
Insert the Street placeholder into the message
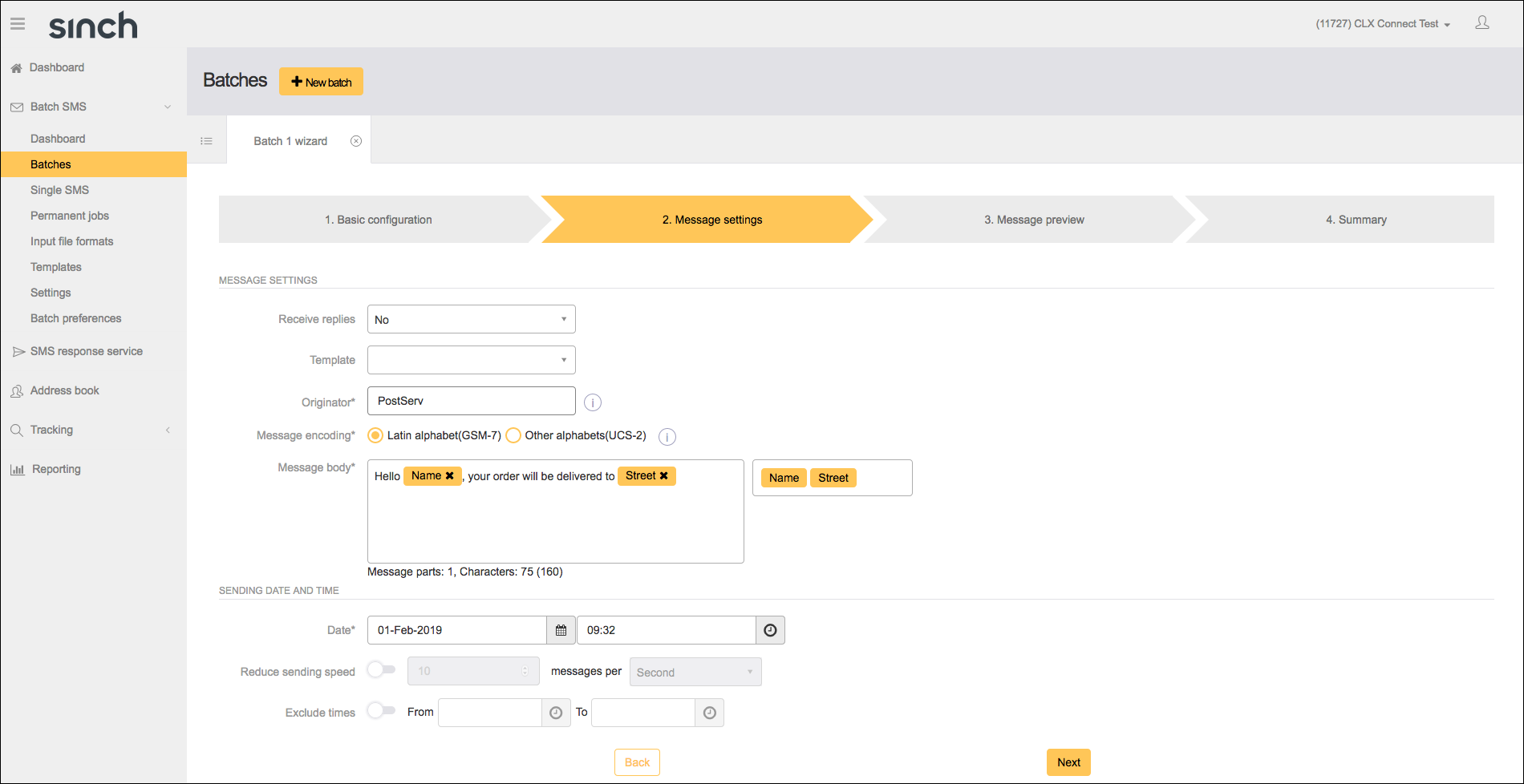pos(833,477)
